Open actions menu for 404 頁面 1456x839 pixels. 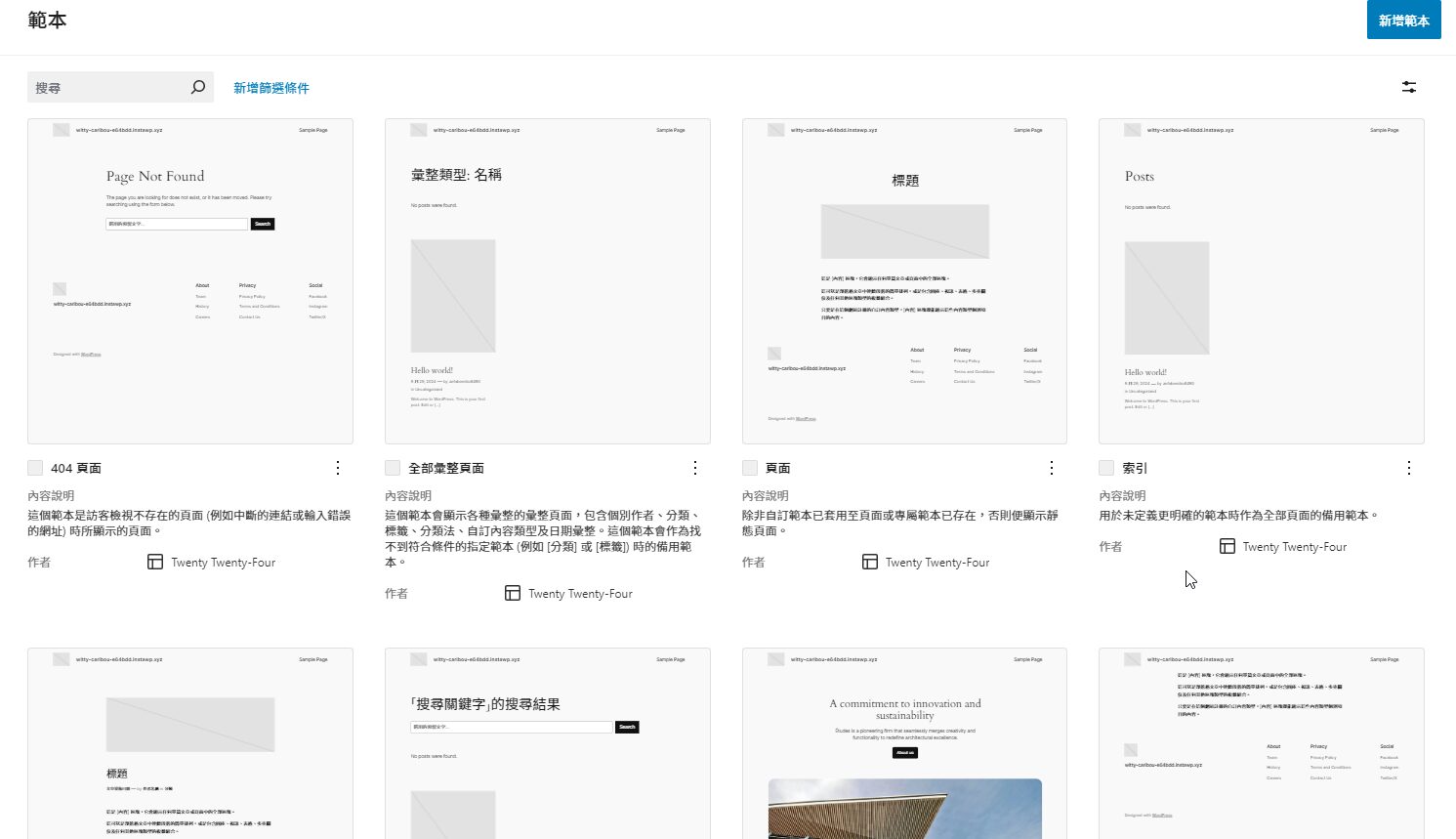click(x=338, y=468)
